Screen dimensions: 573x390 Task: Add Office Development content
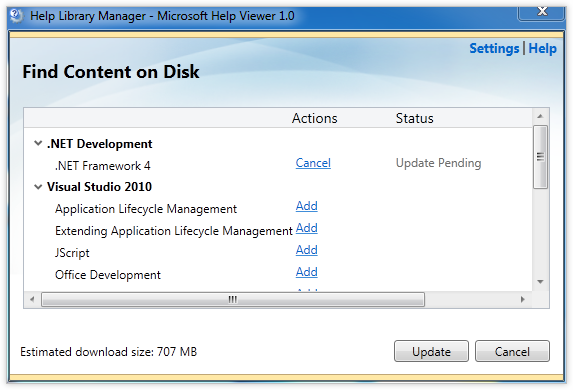point(307,272)
